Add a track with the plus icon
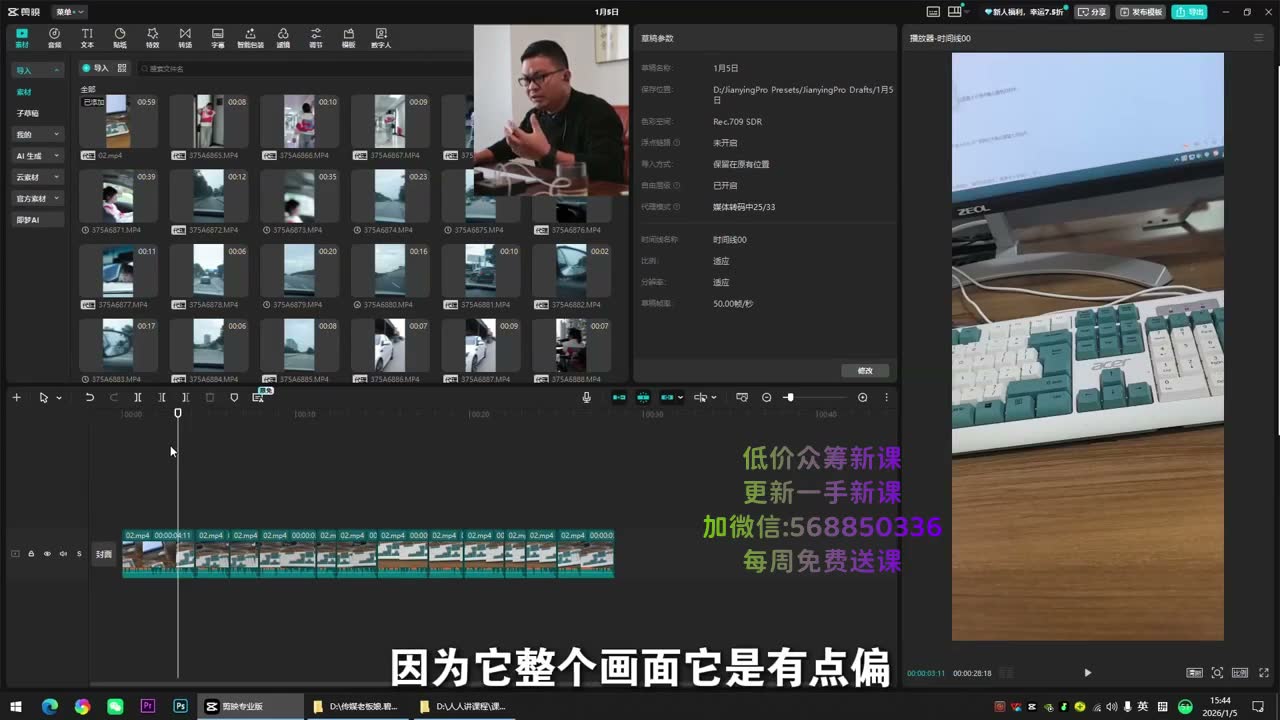This screenshot has height=720, width=1280. click(x=16, y=397)
